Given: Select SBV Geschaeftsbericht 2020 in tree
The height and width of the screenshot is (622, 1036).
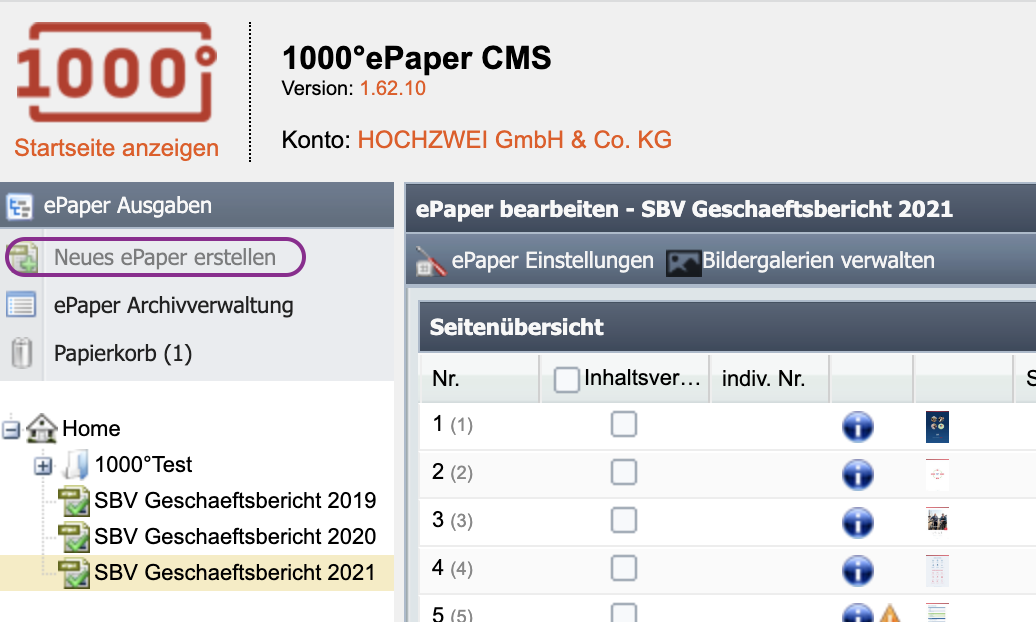Looking at the screenshot, I should coord(235,536).
